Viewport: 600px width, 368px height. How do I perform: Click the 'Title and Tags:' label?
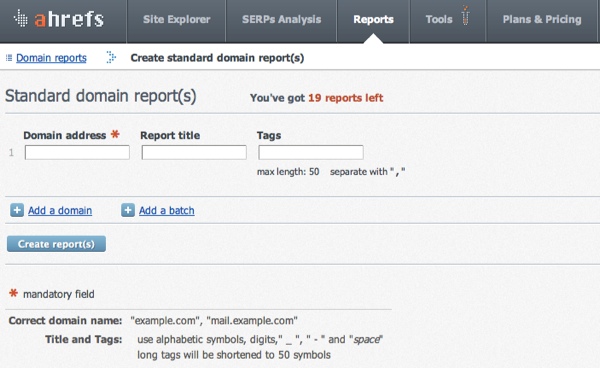coord(84,339)
